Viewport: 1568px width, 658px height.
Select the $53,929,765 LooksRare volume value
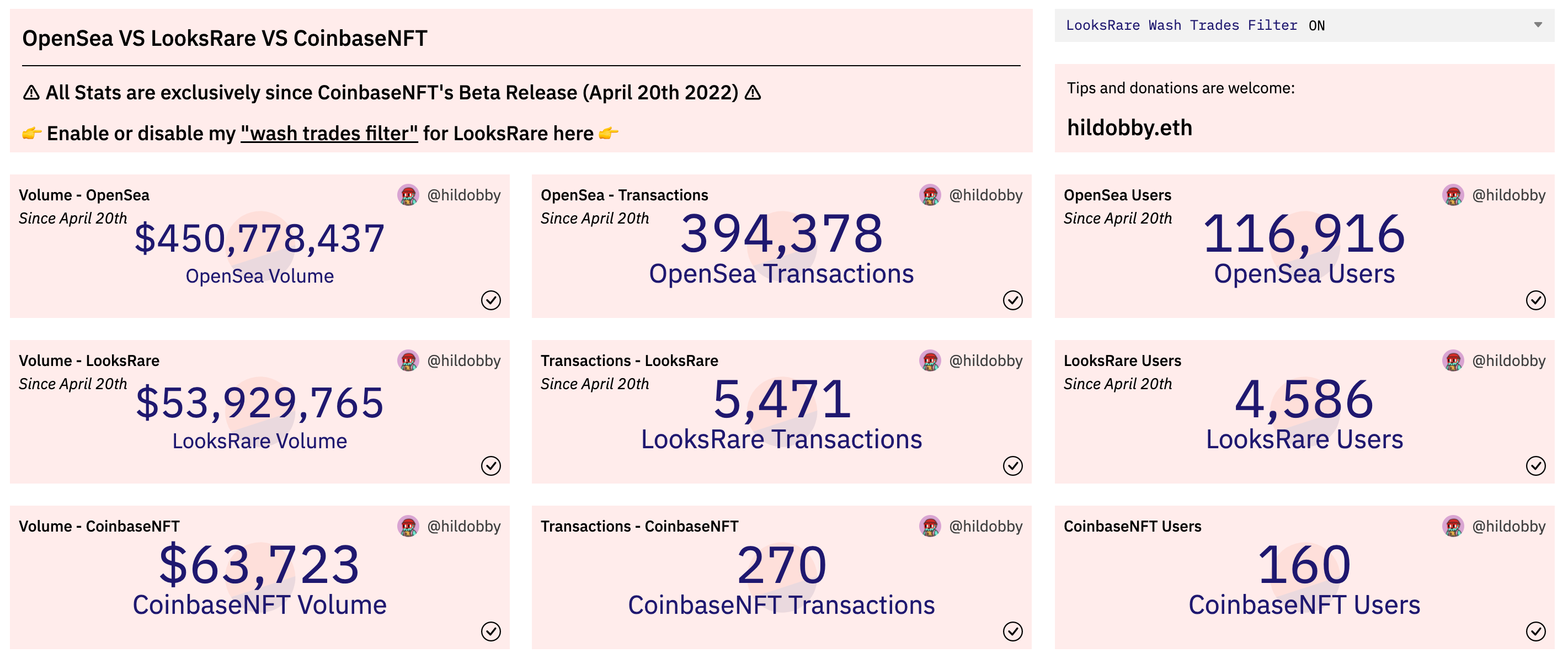pos(260,404)
